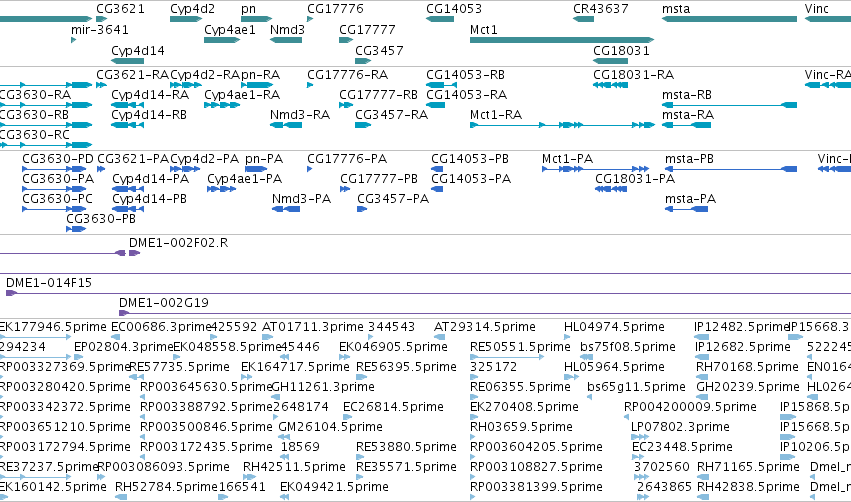This screenshot has height=502, width=851.
Task: Click protein CG3630-PD
Action: (58, 158)
